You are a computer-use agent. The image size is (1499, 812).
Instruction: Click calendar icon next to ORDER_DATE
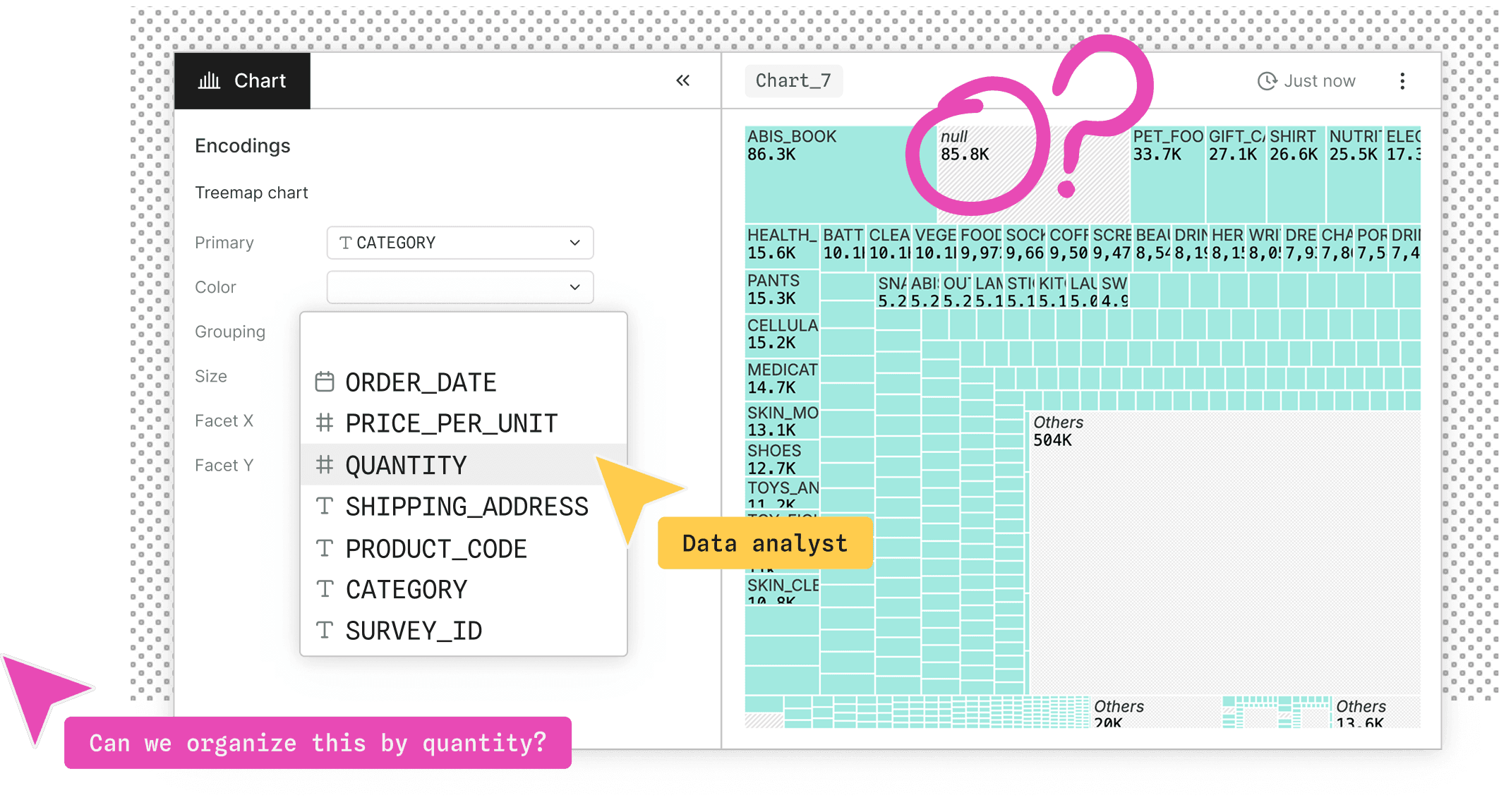pos(324,382)
